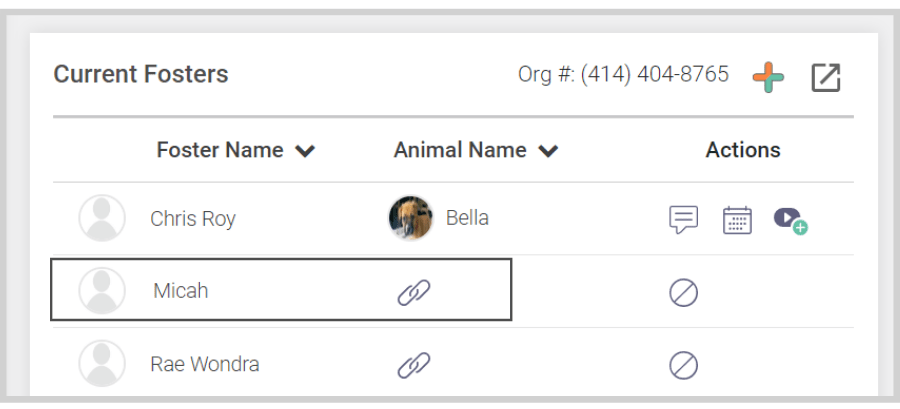Screen dimensions: 900x409
Task: Click the link animal icon for Micah
Action: [414, 293]
